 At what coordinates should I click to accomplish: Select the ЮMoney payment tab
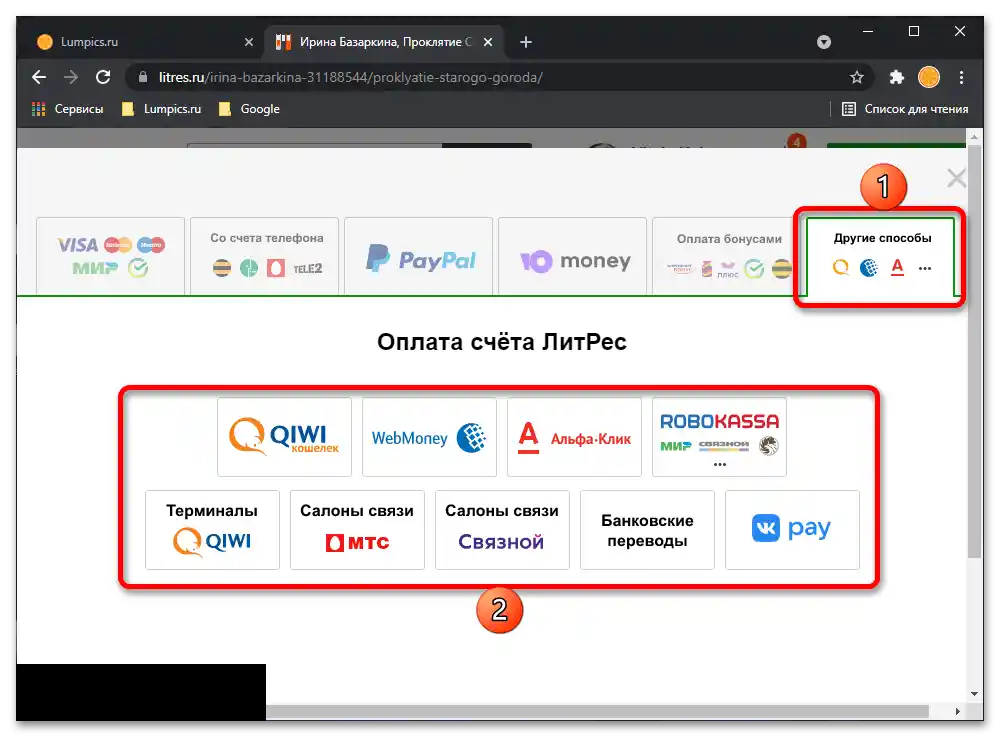(573, 256)
